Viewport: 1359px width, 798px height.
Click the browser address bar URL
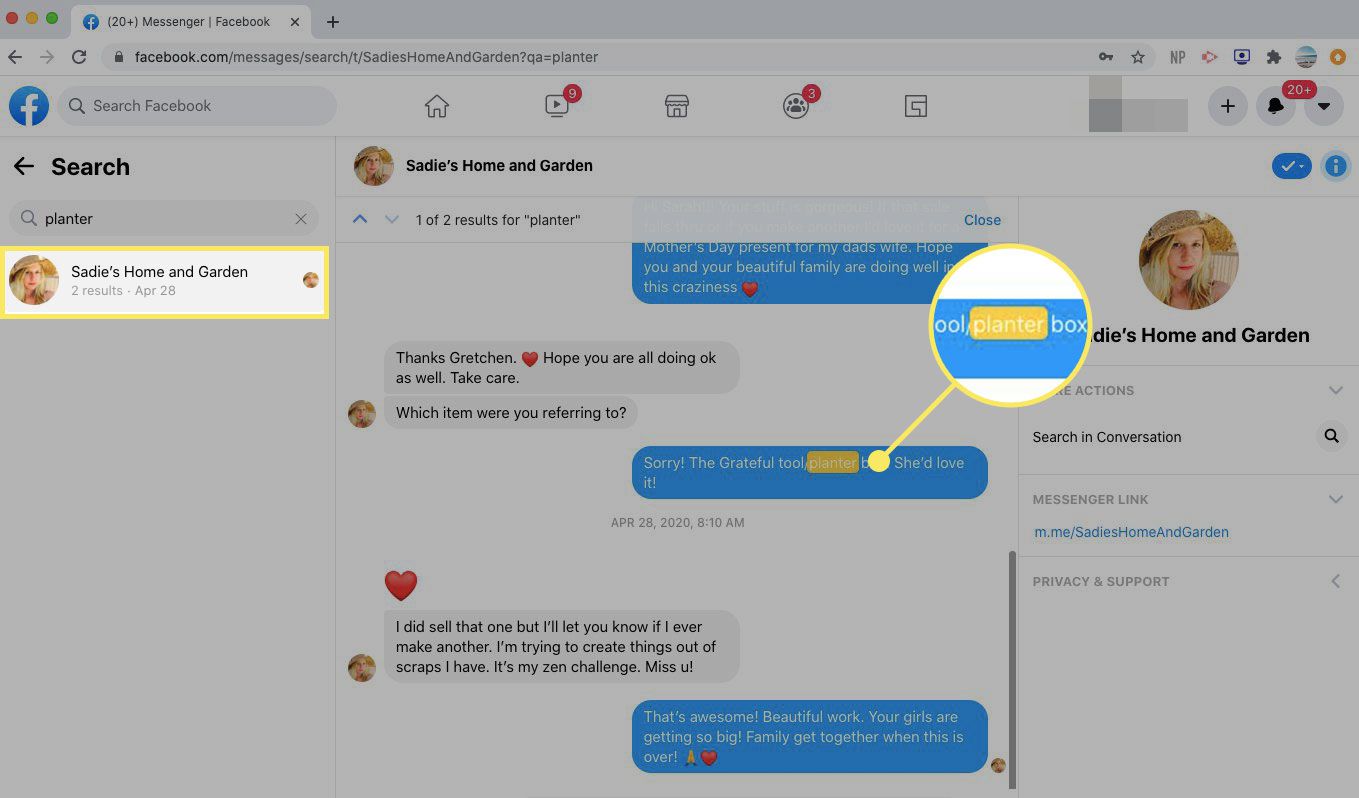pyautogui.click(x=366, y=57)
